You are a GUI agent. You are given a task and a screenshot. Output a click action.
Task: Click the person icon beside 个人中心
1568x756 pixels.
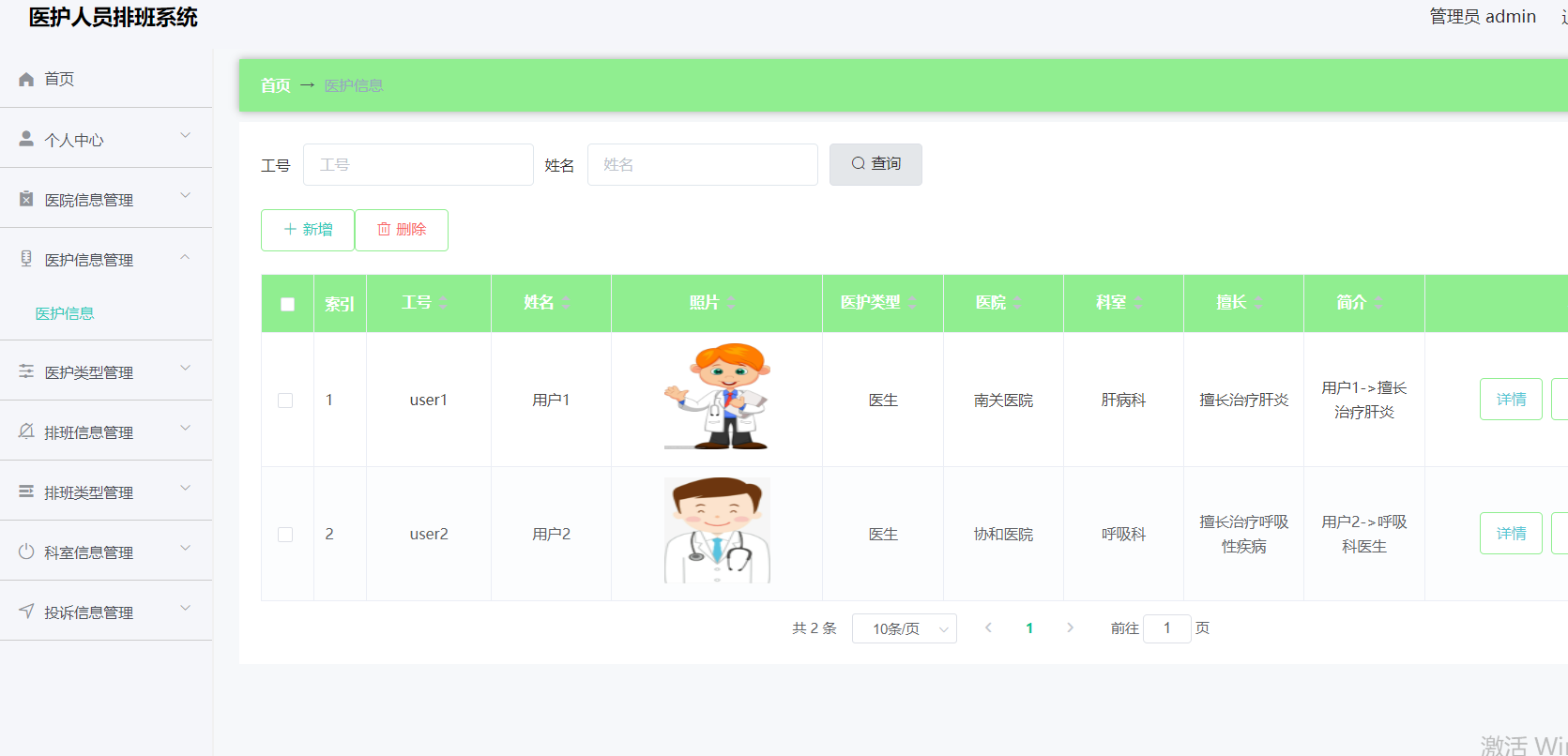(26, 139)
